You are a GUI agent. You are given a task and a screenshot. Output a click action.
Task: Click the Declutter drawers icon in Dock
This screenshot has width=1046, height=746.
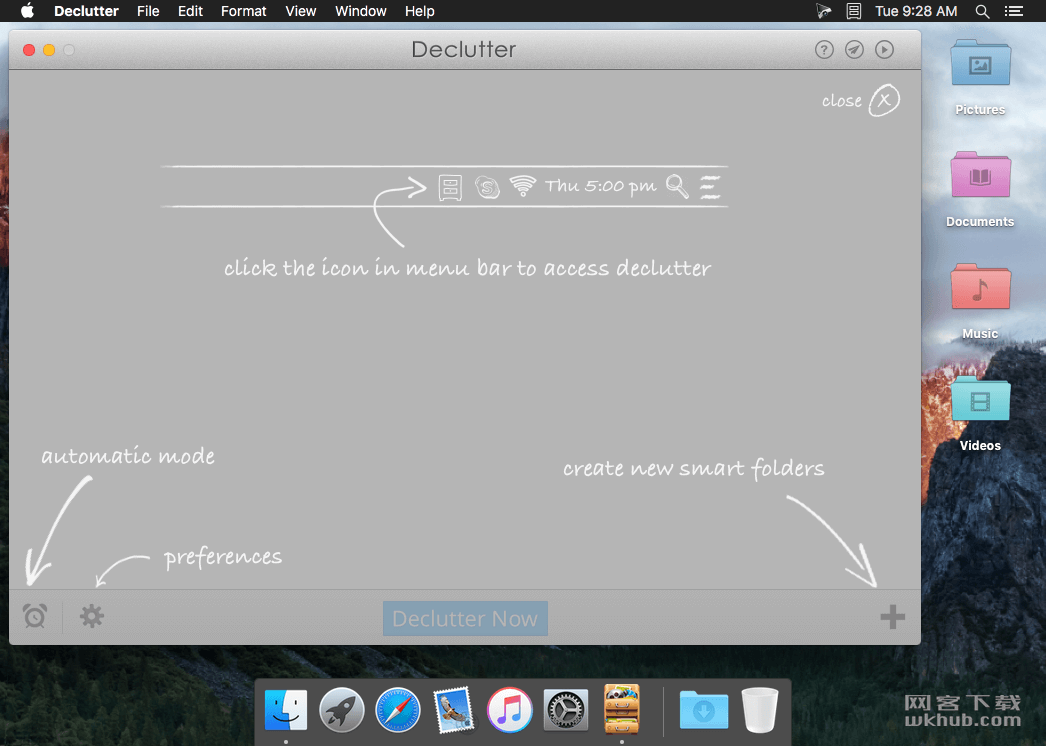click(622, 709)
